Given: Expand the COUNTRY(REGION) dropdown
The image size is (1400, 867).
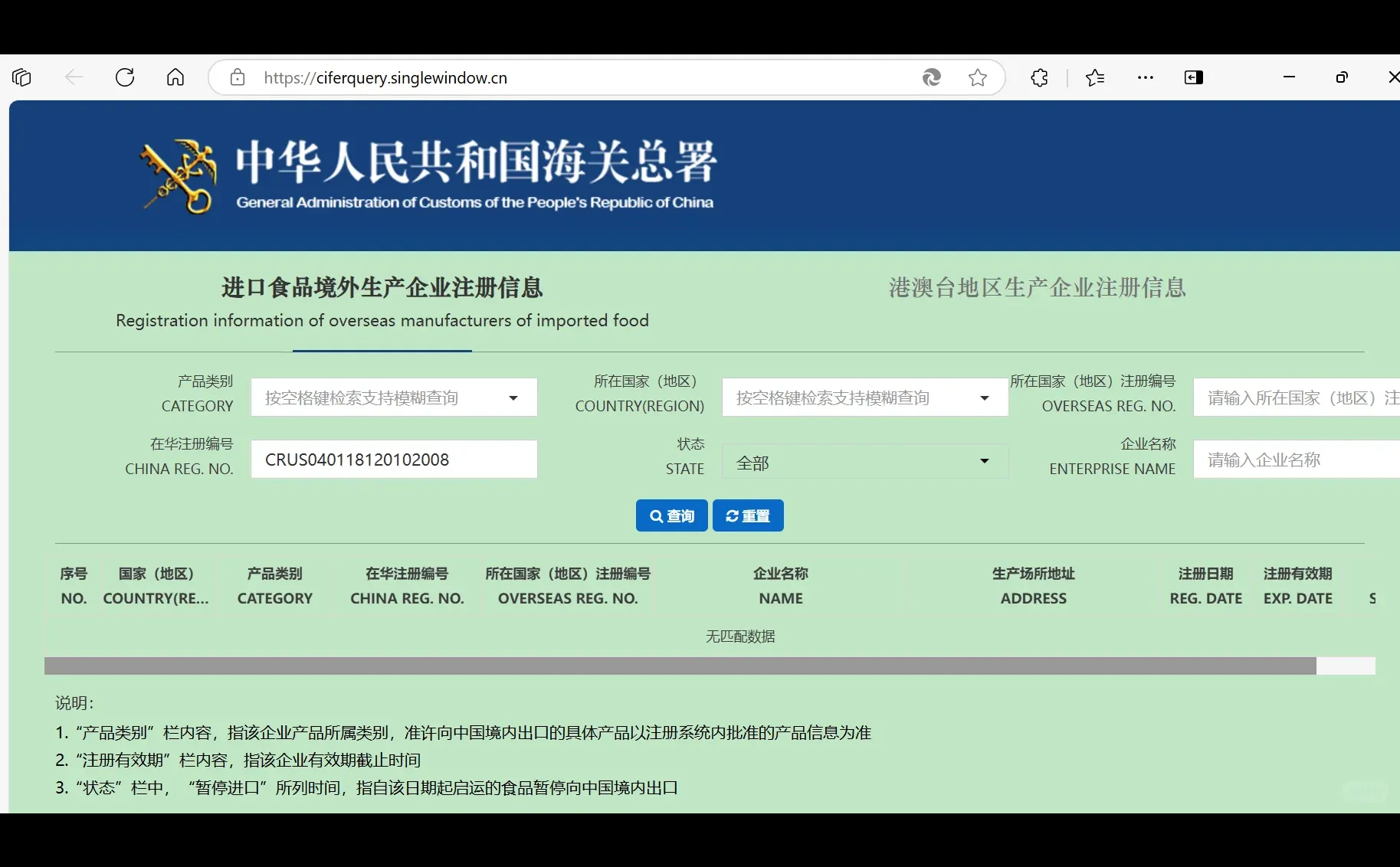Looking at the screenshot, I should pos(983,398).
